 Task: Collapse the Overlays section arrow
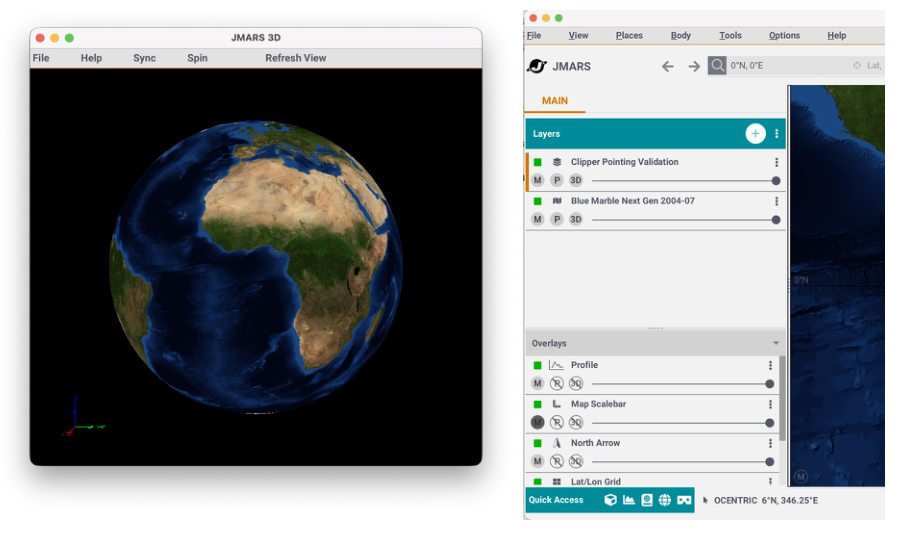pyautogui.click(x=776, y=343)
